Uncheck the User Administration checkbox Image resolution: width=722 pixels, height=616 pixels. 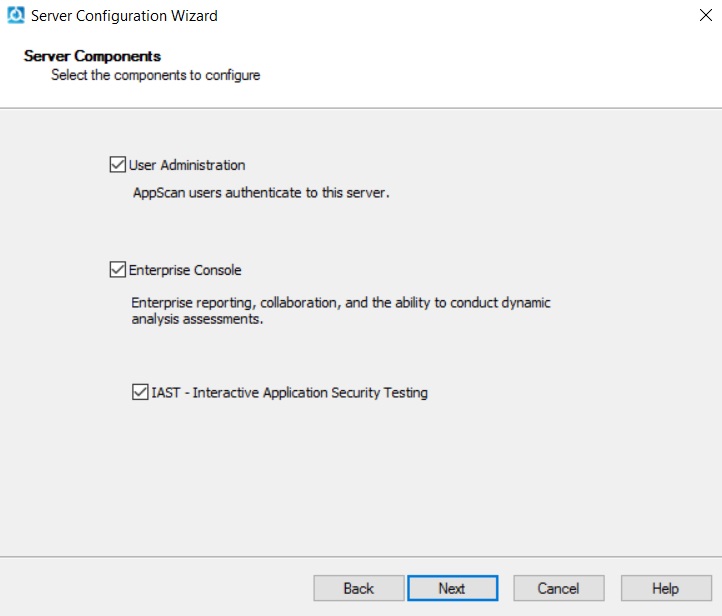pyautogui.click(x=118, y=165)
